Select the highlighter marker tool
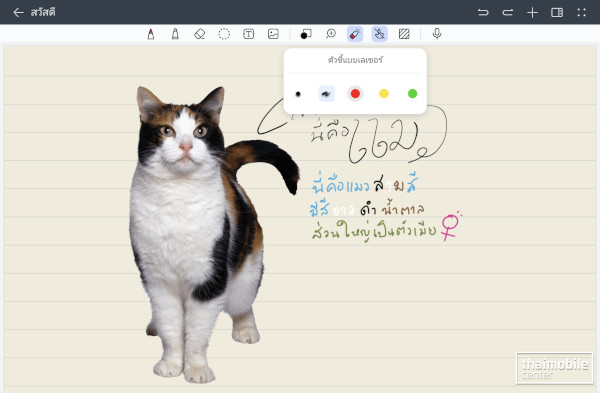600x393 pixels. click(x=175, y=34)
